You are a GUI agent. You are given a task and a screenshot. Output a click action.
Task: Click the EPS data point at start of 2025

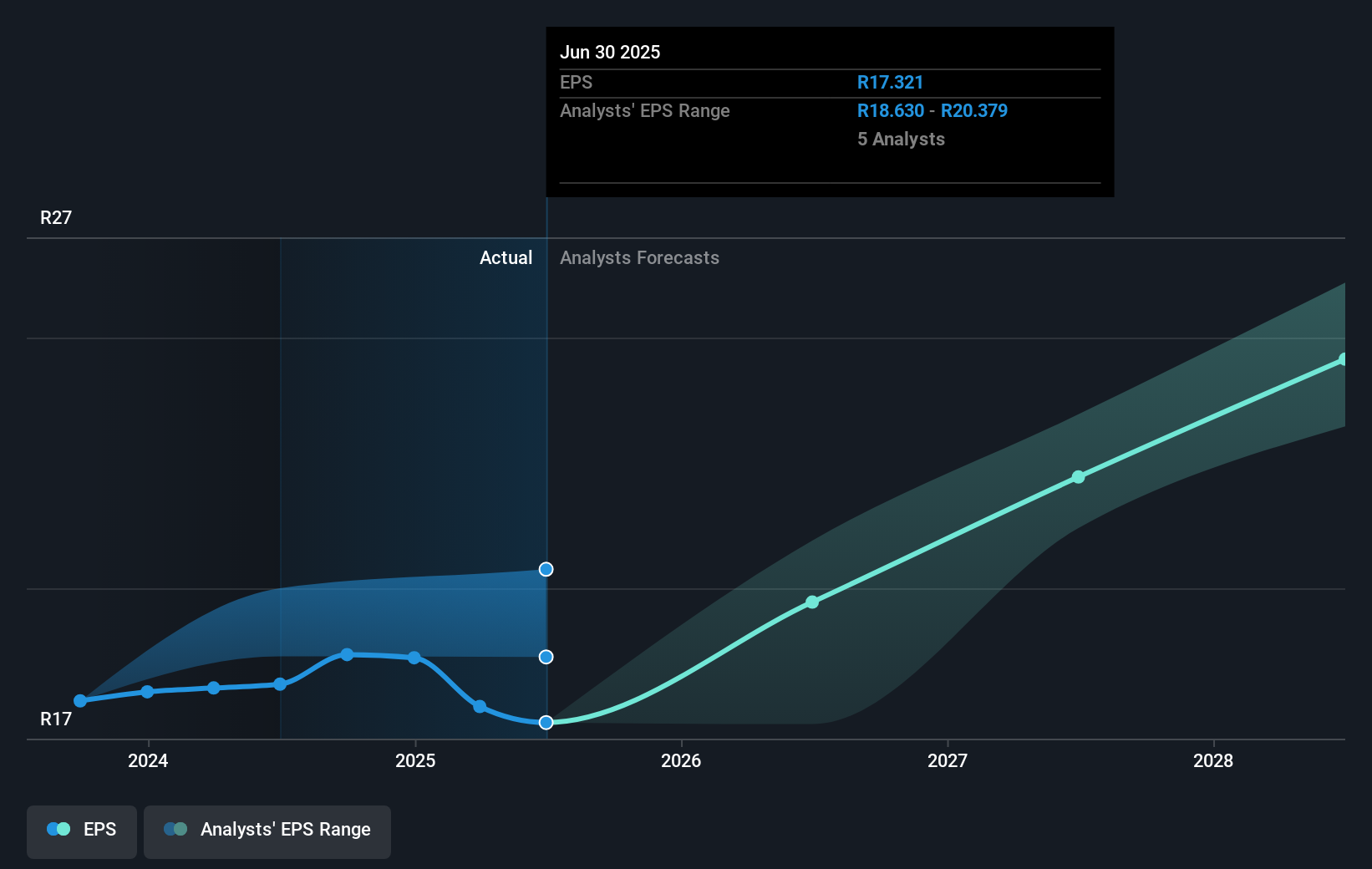[x=414, y=658]
